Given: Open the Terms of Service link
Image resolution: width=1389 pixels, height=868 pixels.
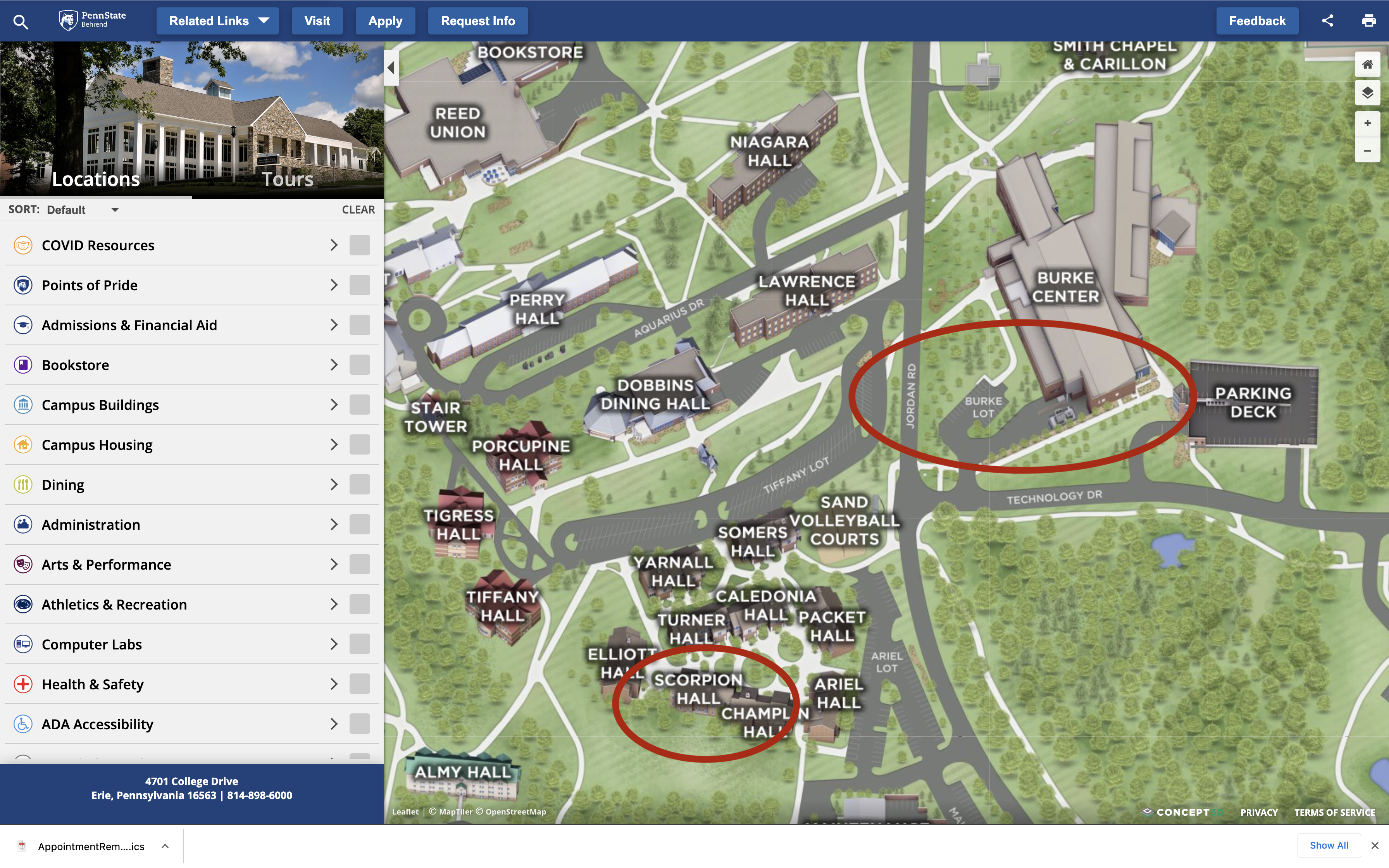Looking at the screenshot, I should pyautogui.click(x=1334, y=812).
